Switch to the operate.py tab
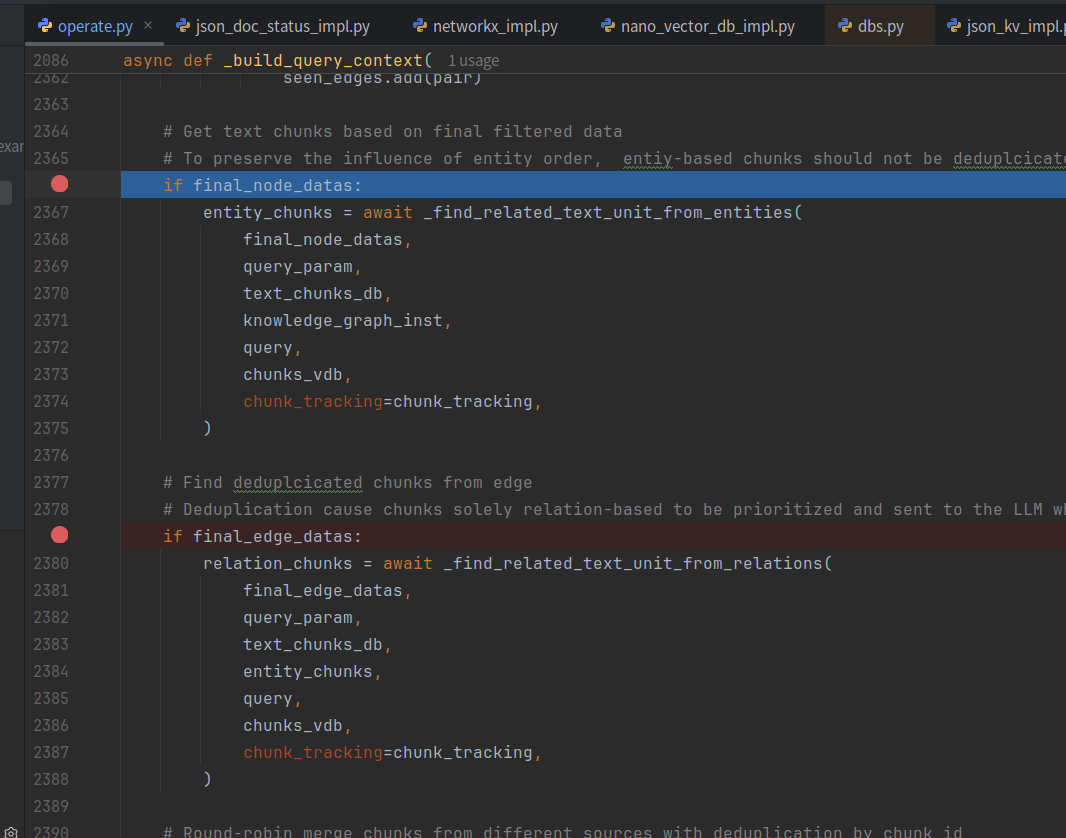This screenshot has height=838, width=1066. pos(94,27)
